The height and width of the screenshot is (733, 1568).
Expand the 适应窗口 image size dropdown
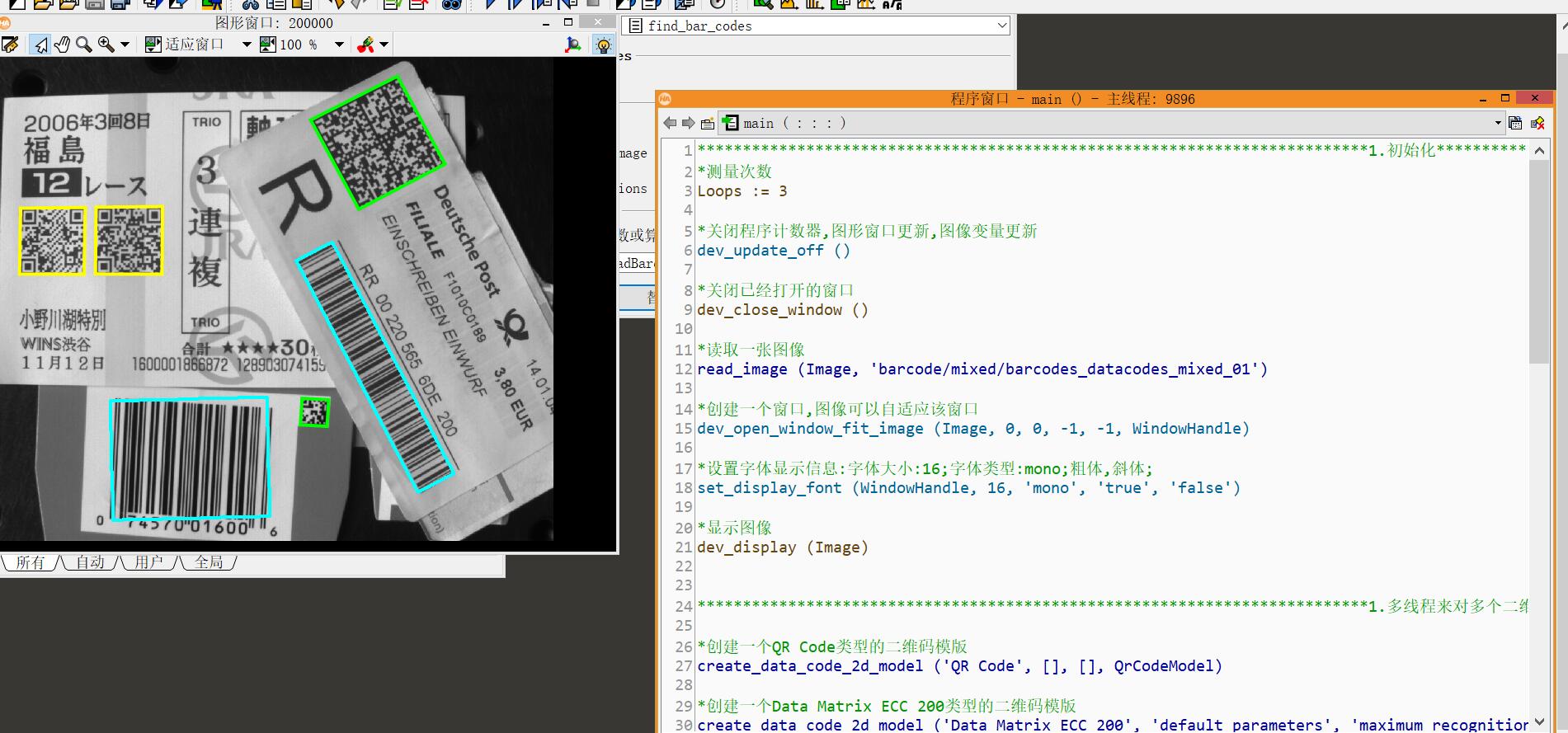[246, 45]
